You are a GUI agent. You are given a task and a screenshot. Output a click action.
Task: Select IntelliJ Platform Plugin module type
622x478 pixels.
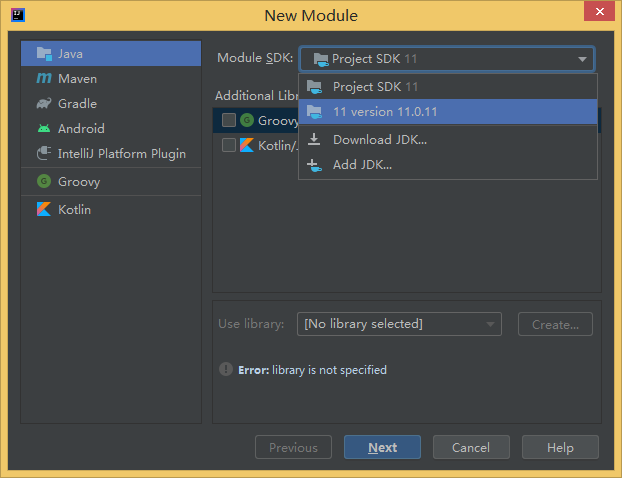(x=111, y=154)
